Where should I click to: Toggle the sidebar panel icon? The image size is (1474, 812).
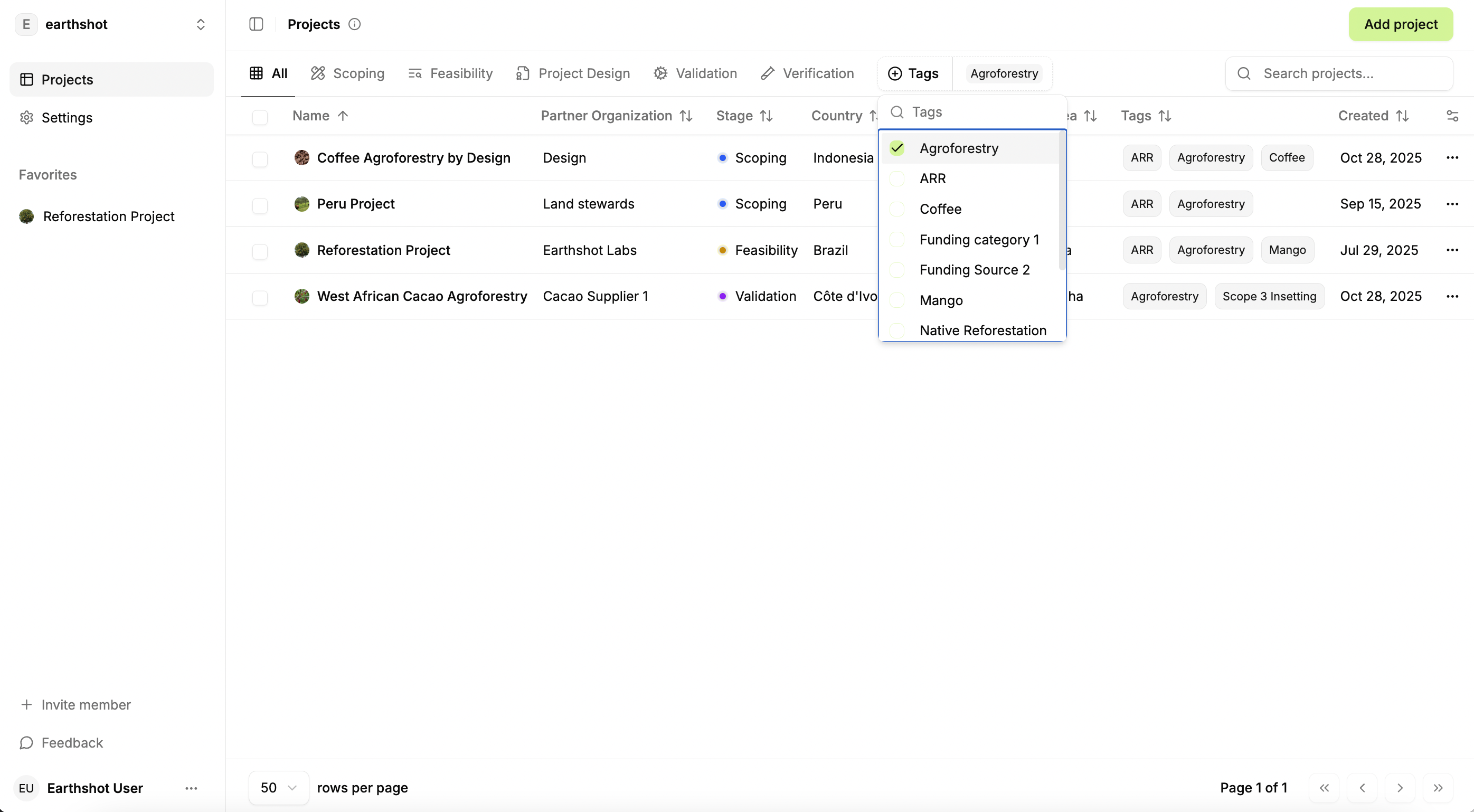[x=256, y=24]
